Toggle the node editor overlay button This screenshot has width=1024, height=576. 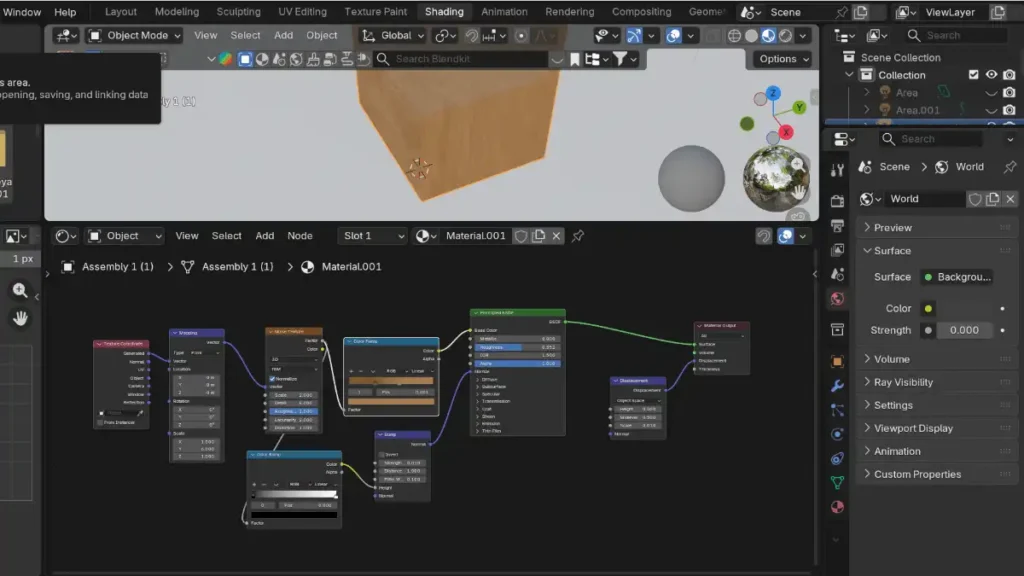coord(786,236)
